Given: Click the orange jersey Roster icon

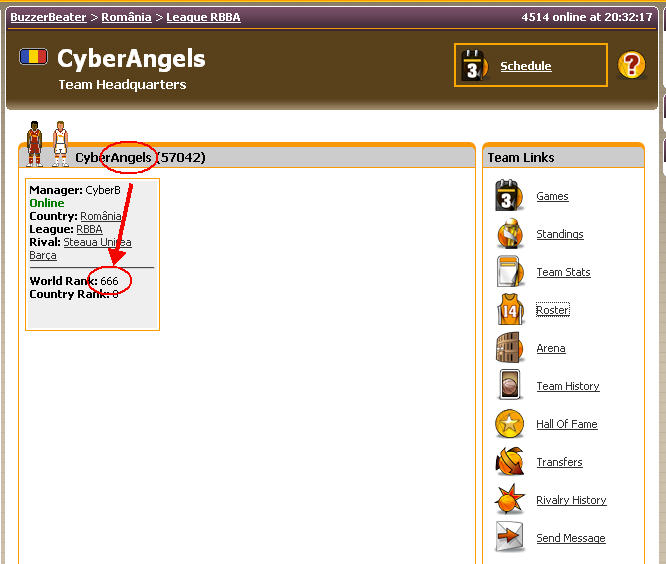Looking at the screenshot, I should coord(510,310).
